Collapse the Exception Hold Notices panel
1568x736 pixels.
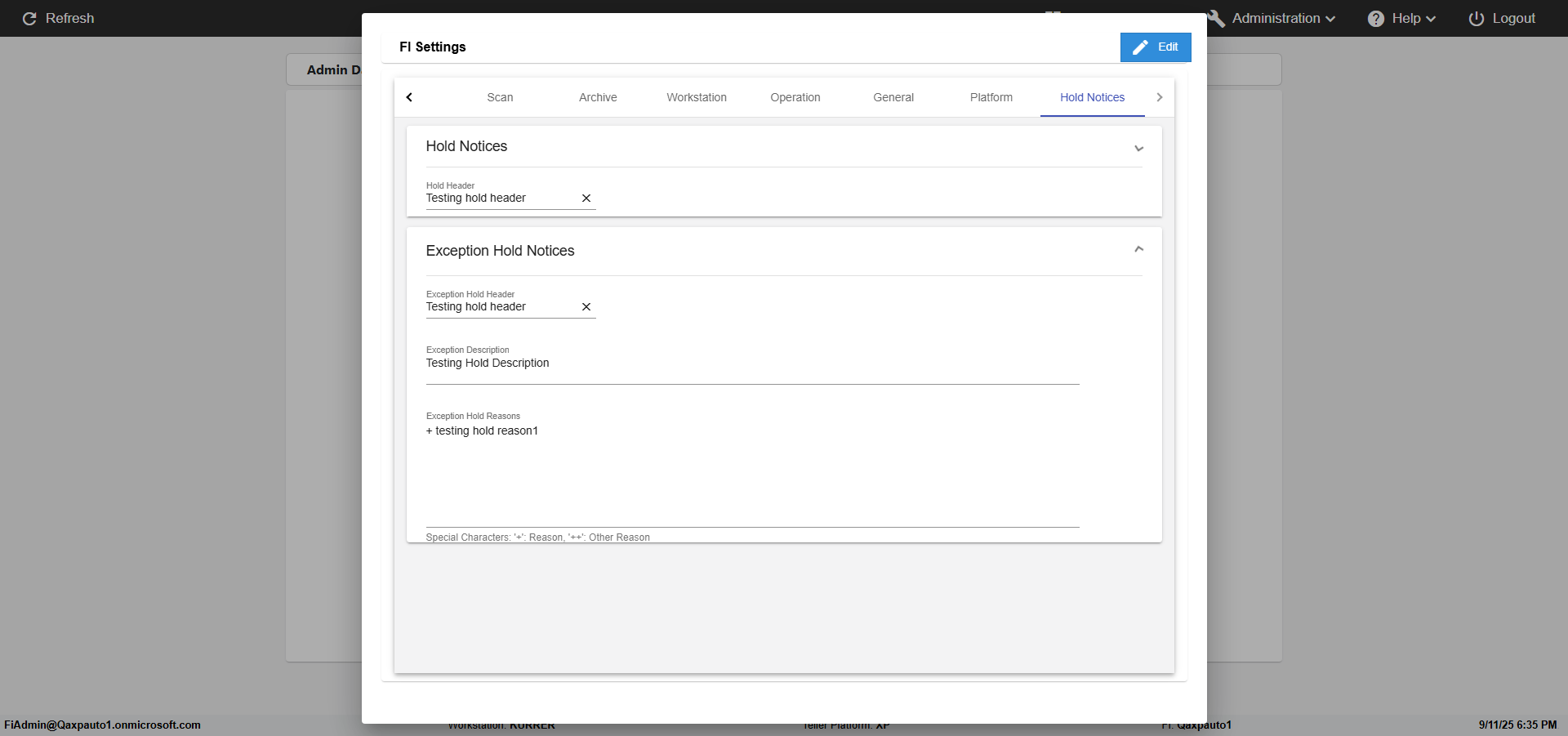[1138, 249]
